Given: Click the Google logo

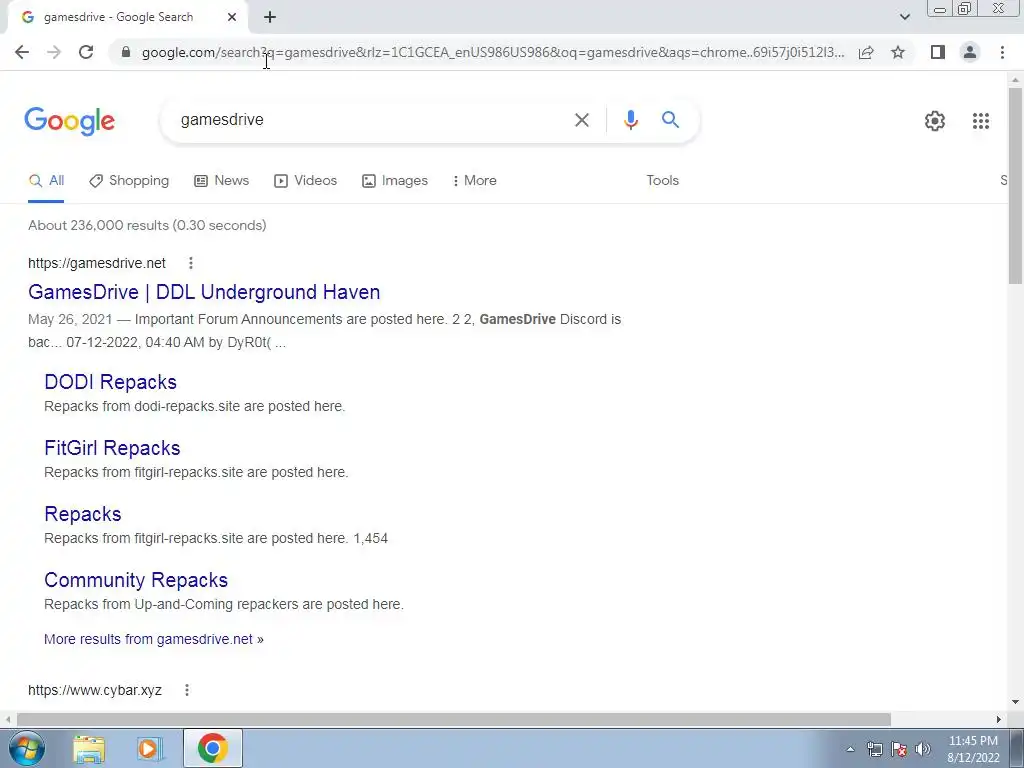Looking at the screenshot, I should pyautogui.click(x=70, y=121).
